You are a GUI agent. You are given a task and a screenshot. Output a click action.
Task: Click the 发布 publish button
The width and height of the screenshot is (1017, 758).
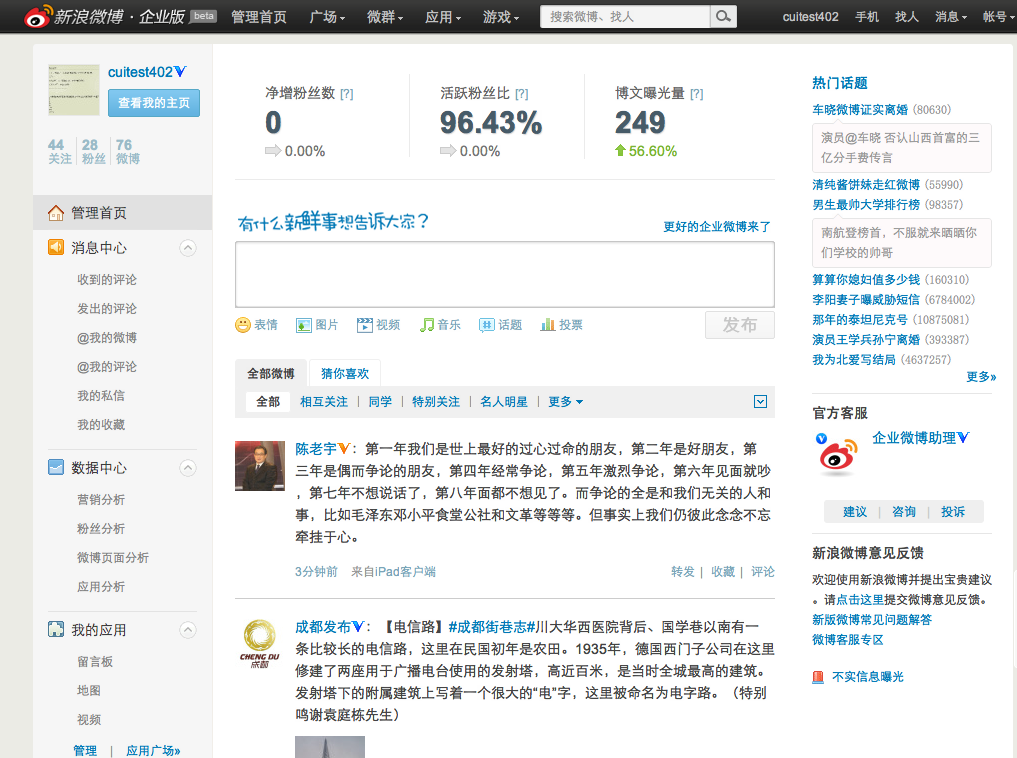pyautogui.click(x=739, y=325)
